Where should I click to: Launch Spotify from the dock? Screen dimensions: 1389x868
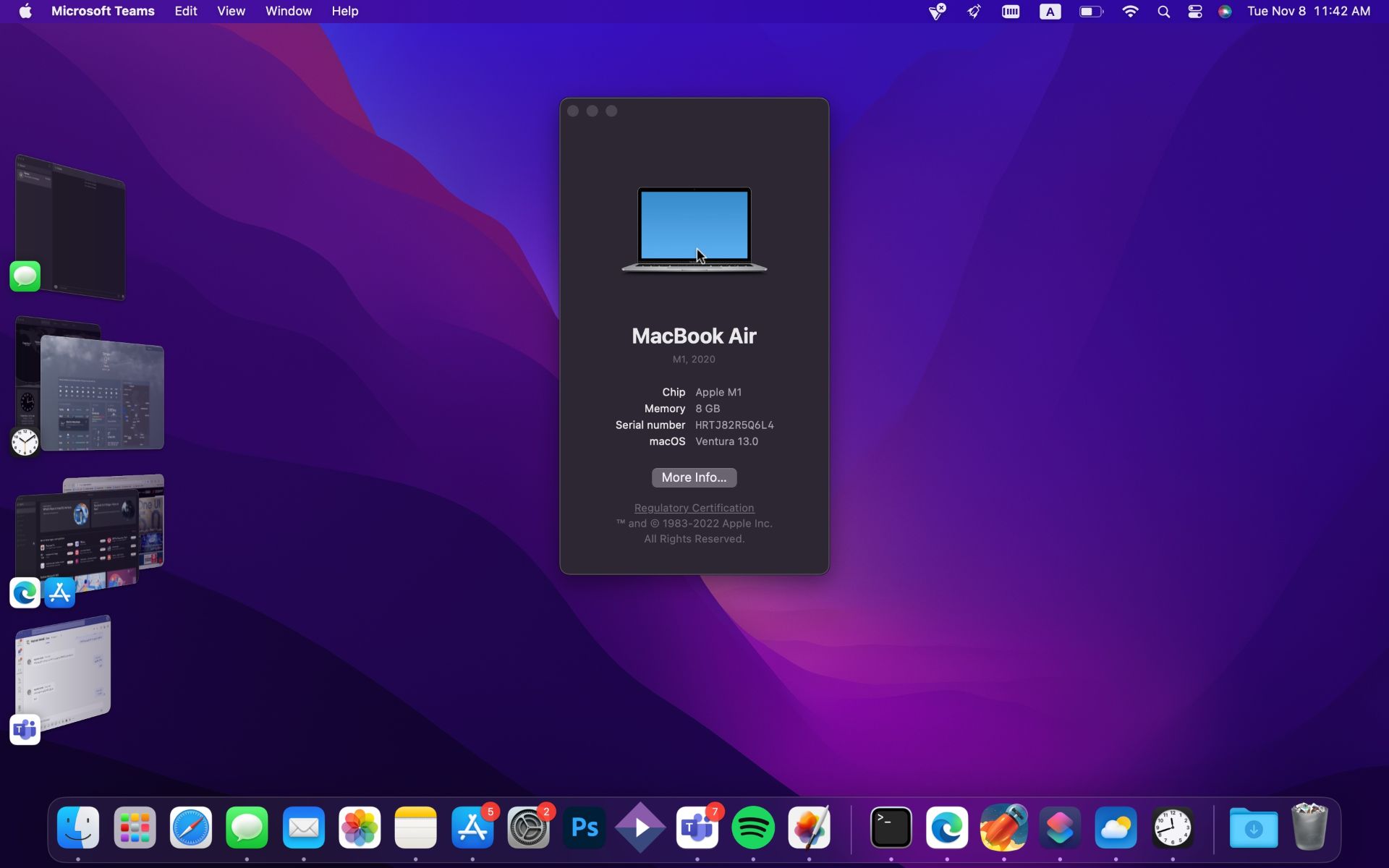752,827
